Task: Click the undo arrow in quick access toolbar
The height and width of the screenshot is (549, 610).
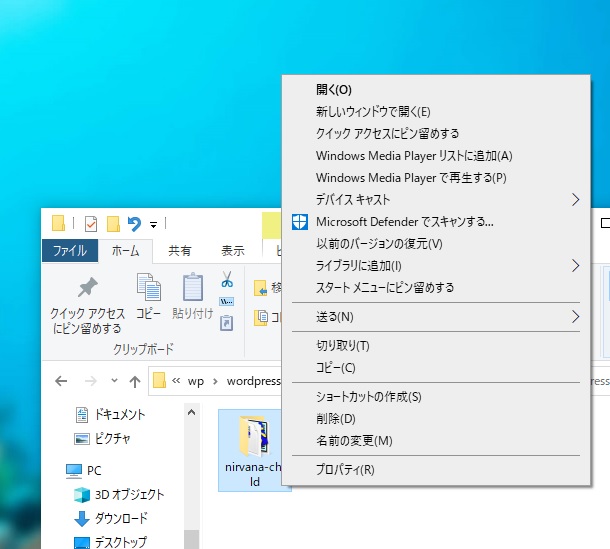Action: [x=134, y=224]
